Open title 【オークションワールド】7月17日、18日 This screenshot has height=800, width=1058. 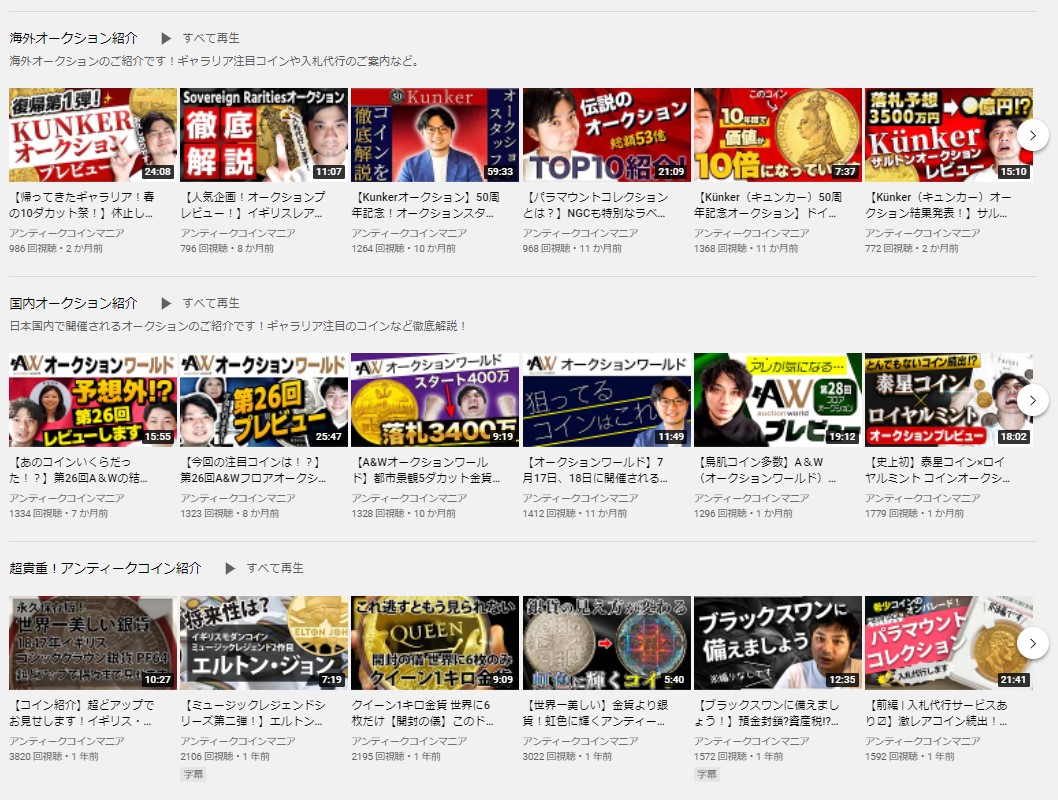(x=595, y=470)
